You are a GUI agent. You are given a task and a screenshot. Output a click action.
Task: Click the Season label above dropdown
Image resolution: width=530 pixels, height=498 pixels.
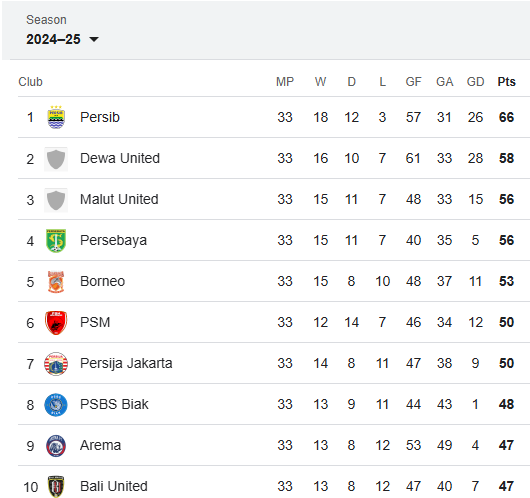click(x=46, y=20)
